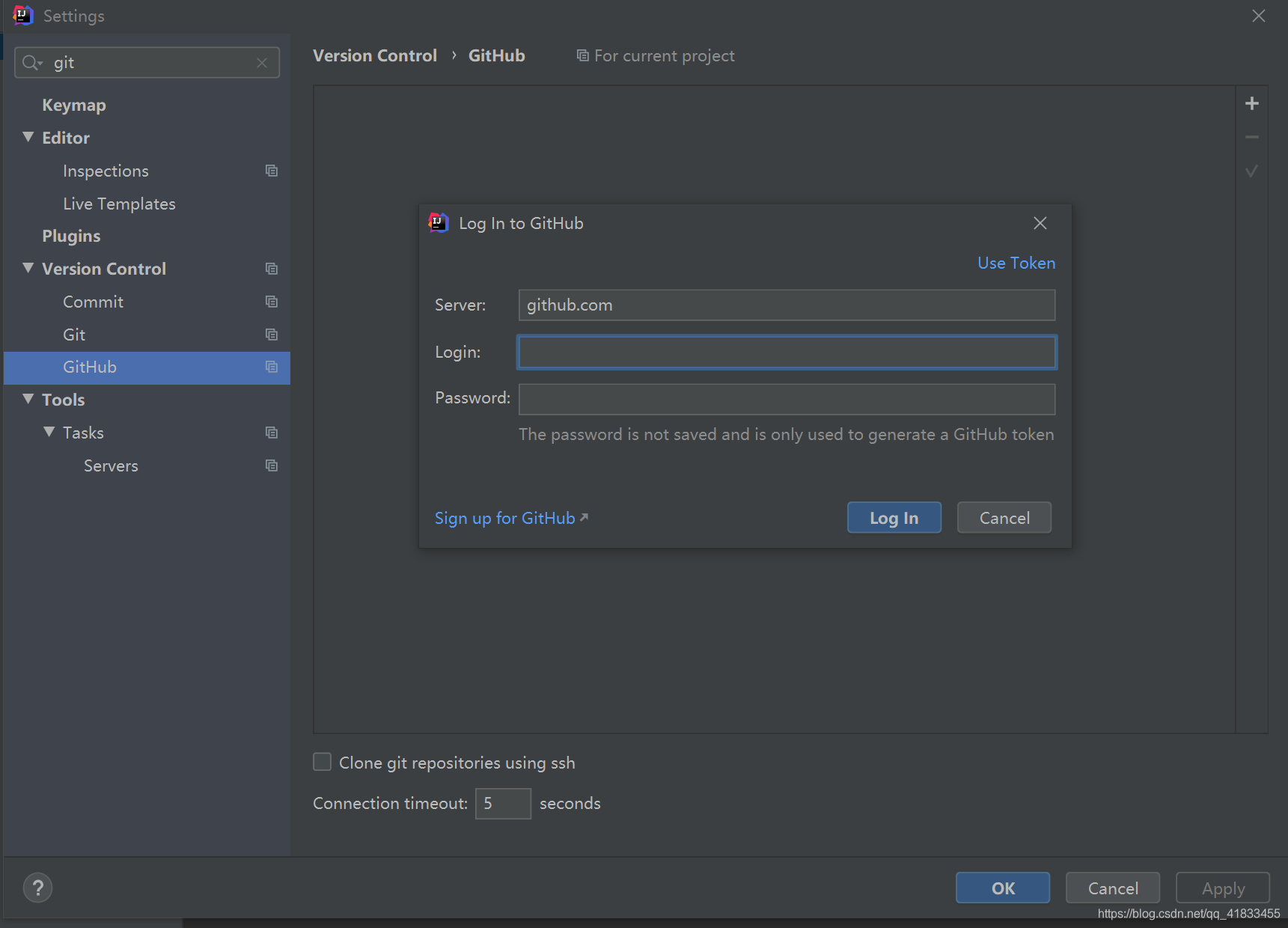The image size is (1288, 928).
Task: Click project icon beside Git
Action: (272, 335)
